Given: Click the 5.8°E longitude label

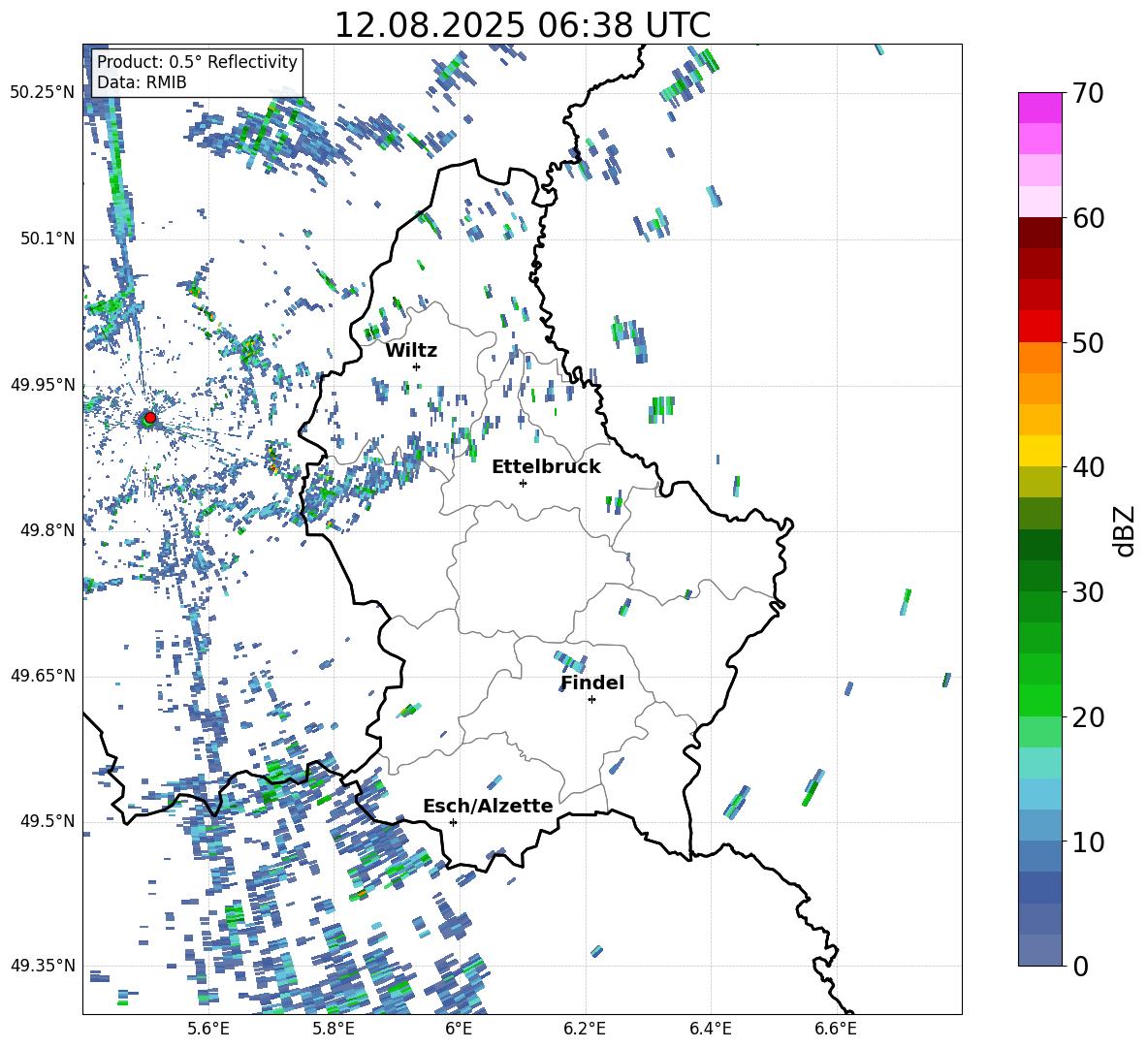Looking at the screenshot, I should pyautogui.click(x=334, y=1029).
